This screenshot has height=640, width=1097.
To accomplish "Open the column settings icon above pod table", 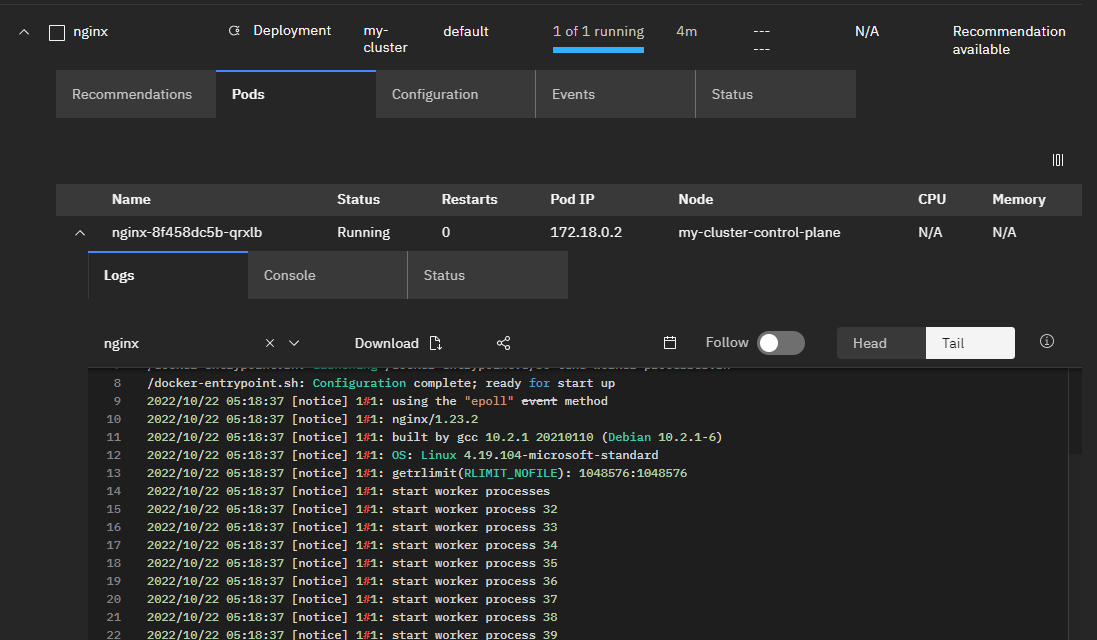I will coord(1058,160).
